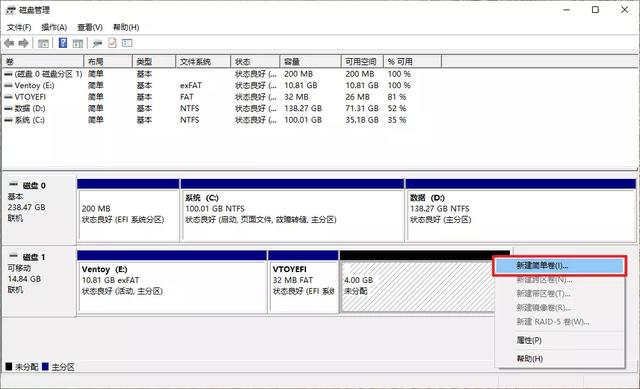Click the 容量 column header

(310, 62)
